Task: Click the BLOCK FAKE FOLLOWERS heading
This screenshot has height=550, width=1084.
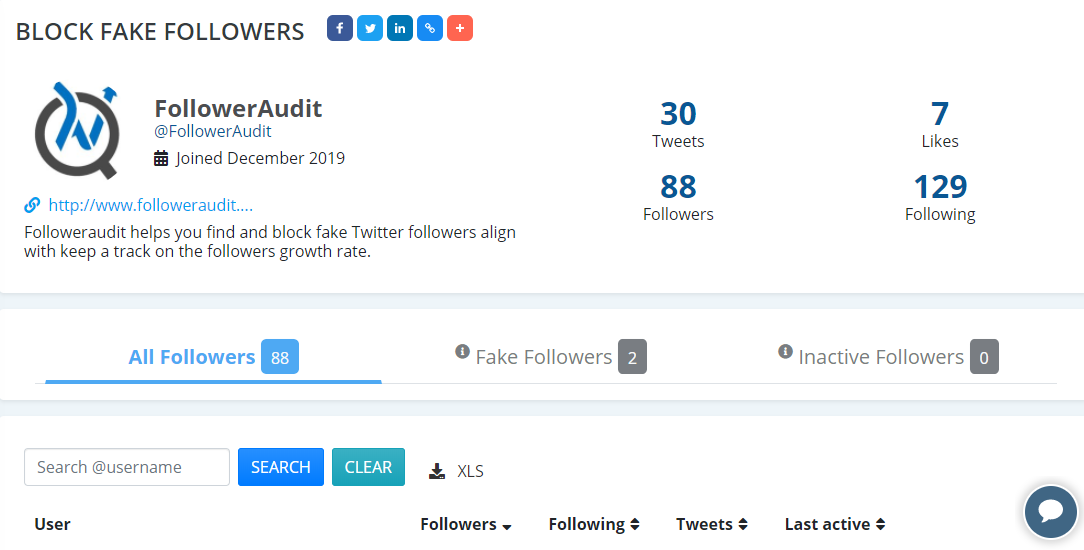Action: [160, 32]
